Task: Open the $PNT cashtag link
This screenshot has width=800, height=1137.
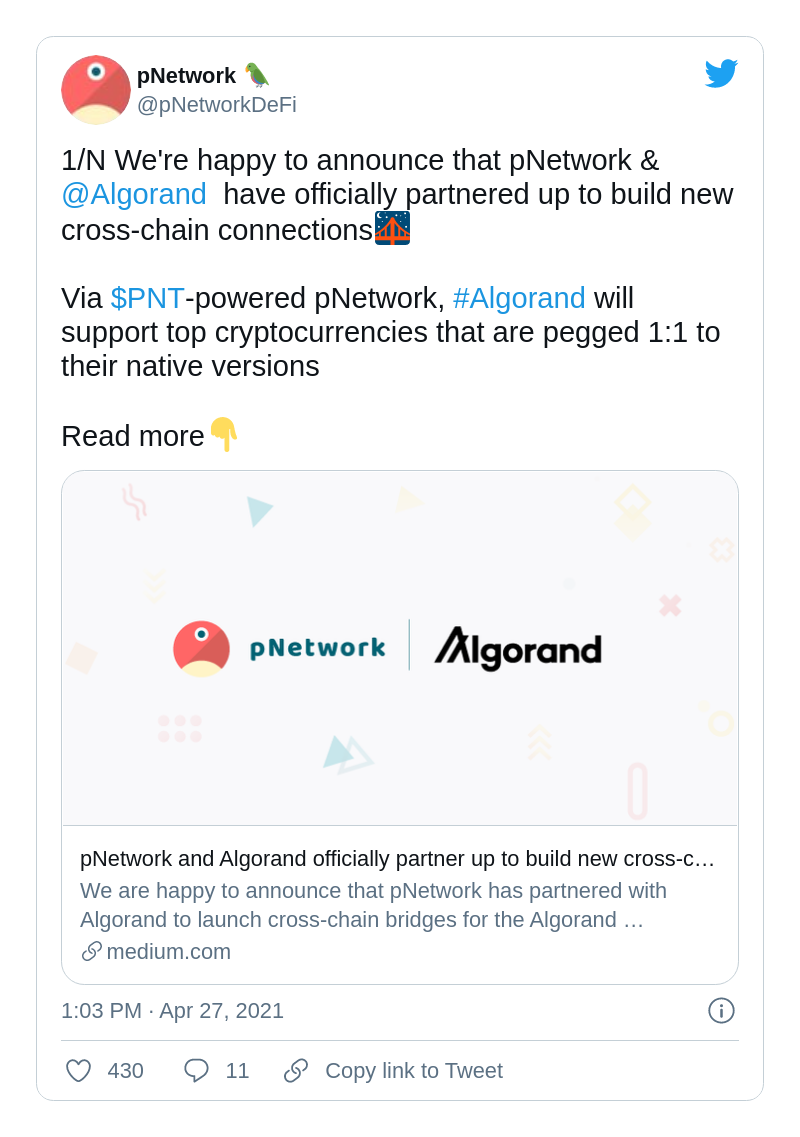Action: click(x=147, y=298)
